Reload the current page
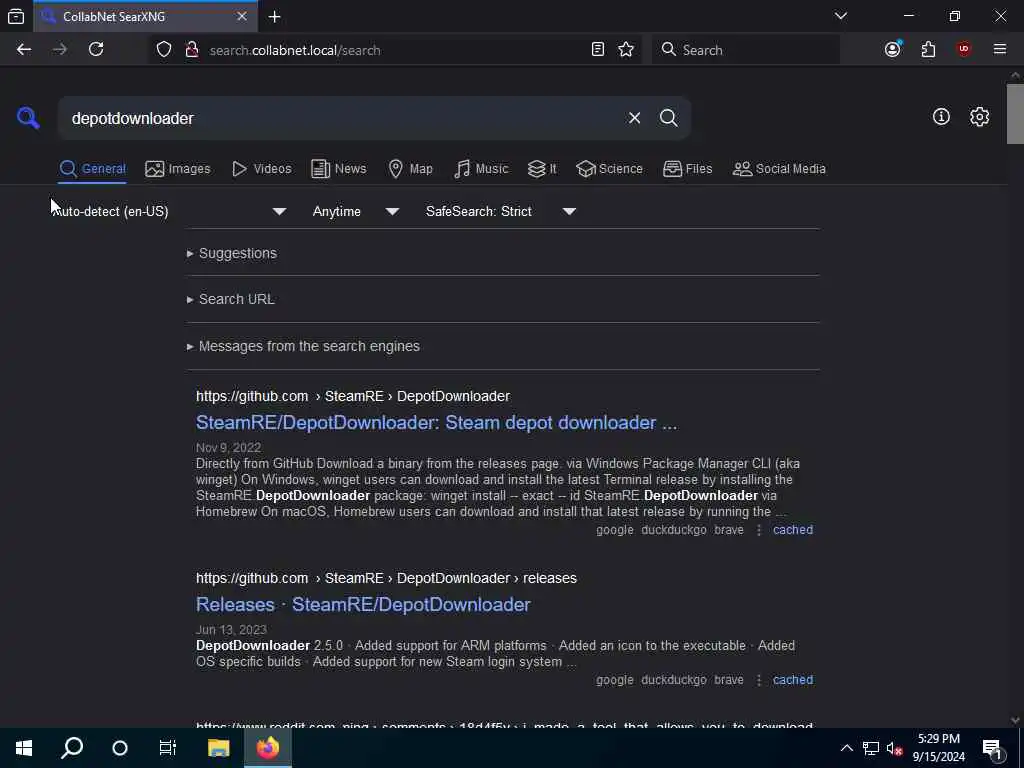This screenshot has width=1024, height=768. [96, 50]
